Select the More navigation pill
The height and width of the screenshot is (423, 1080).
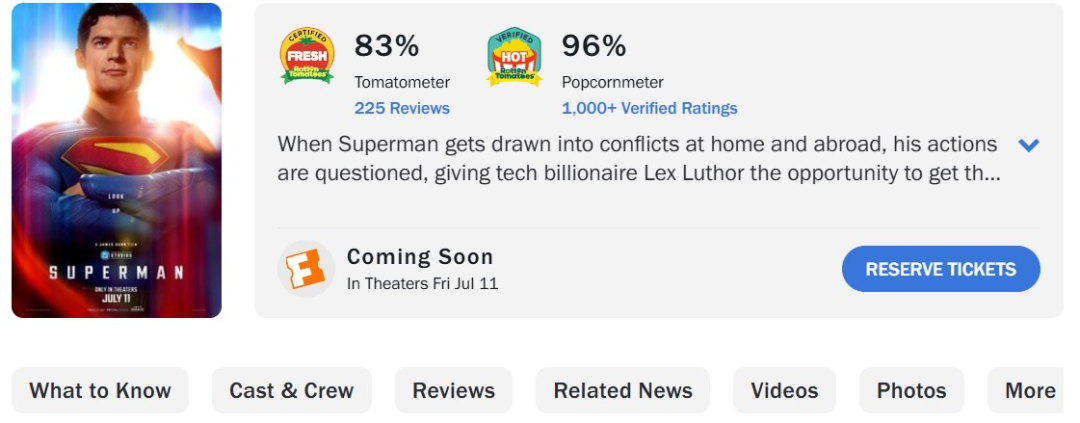tap(1026, 390)
